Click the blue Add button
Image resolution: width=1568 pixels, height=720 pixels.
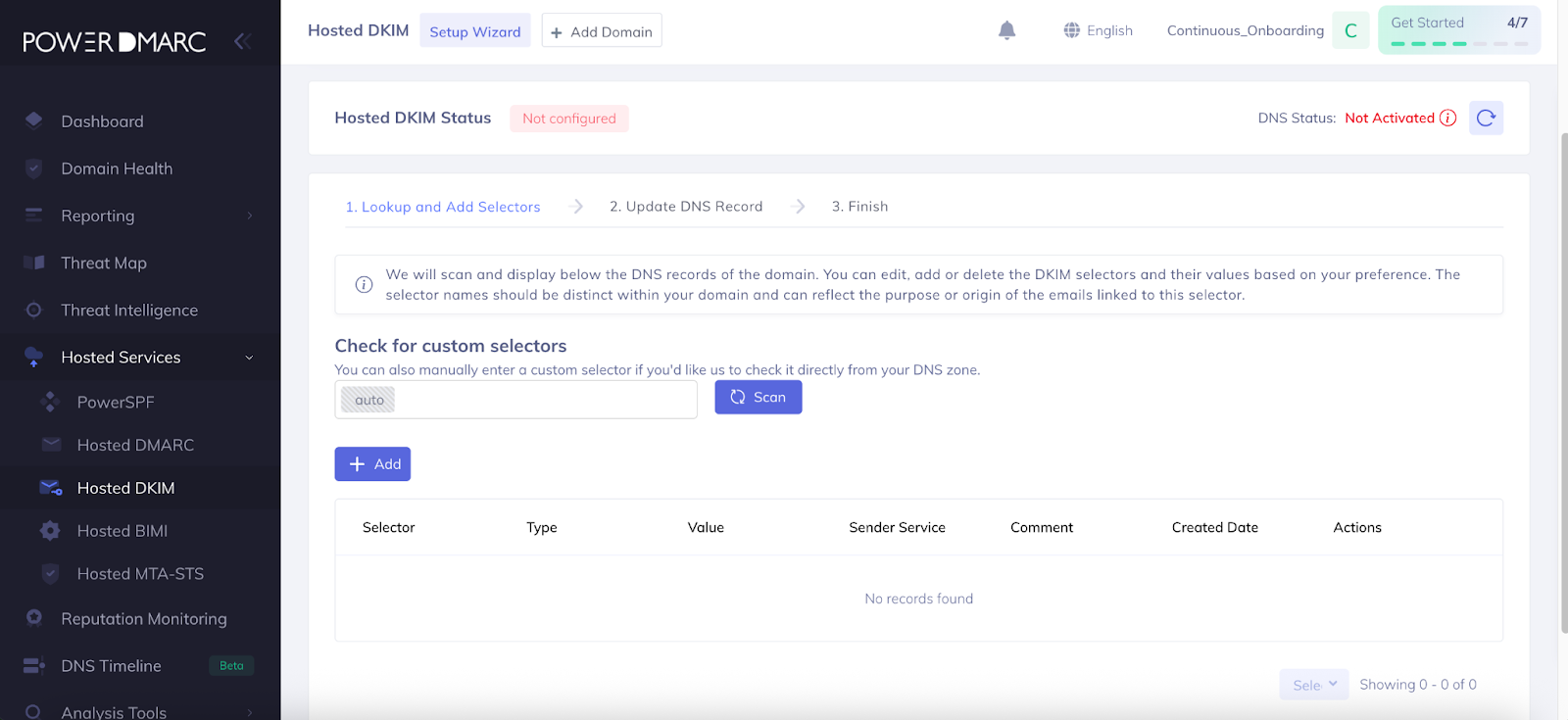(372, 464)
